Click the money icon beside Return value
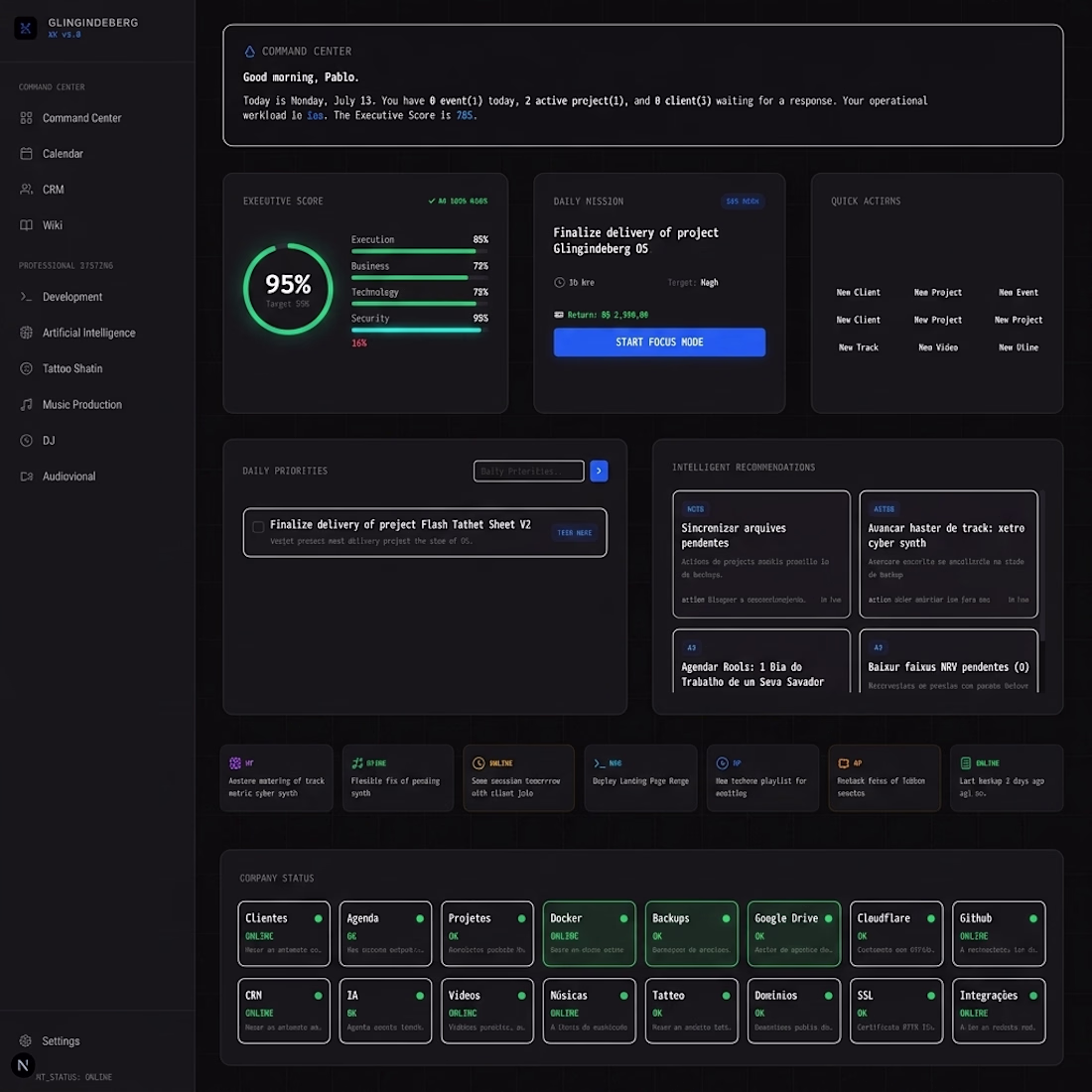The height and width of the screenshot is (1092, 1092). point(559,315)
